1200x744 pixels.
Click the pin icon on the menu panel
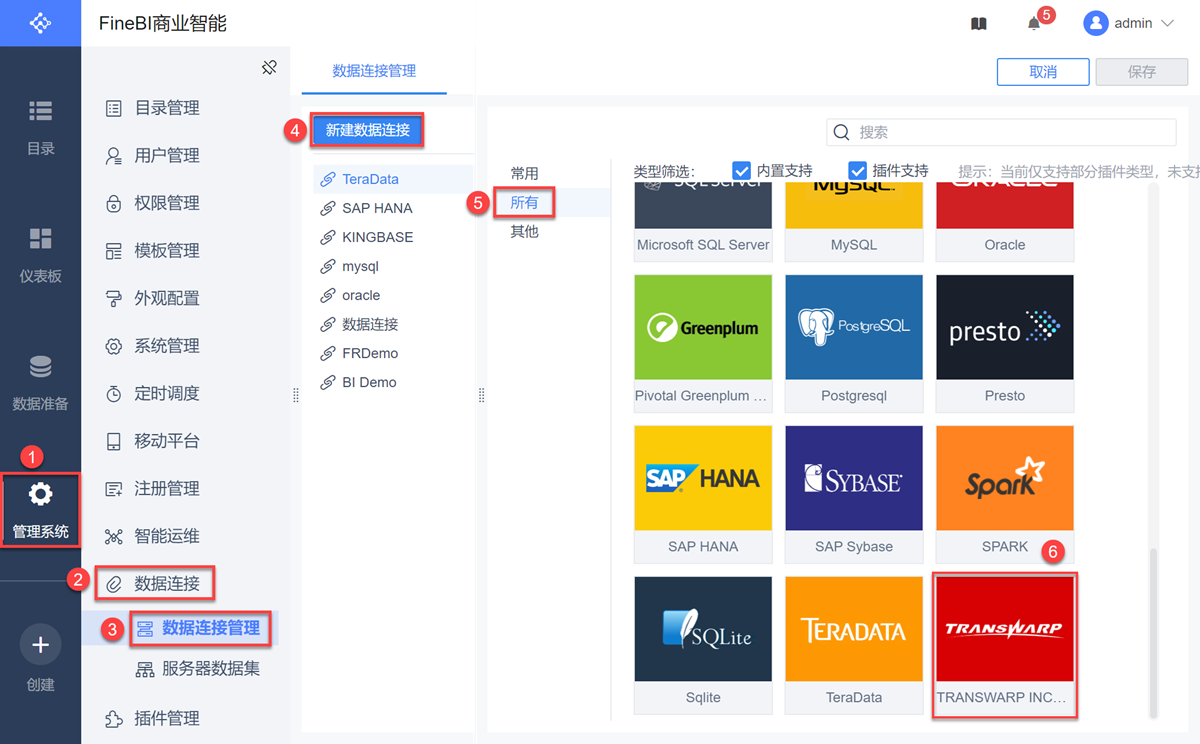click(268, 68)
